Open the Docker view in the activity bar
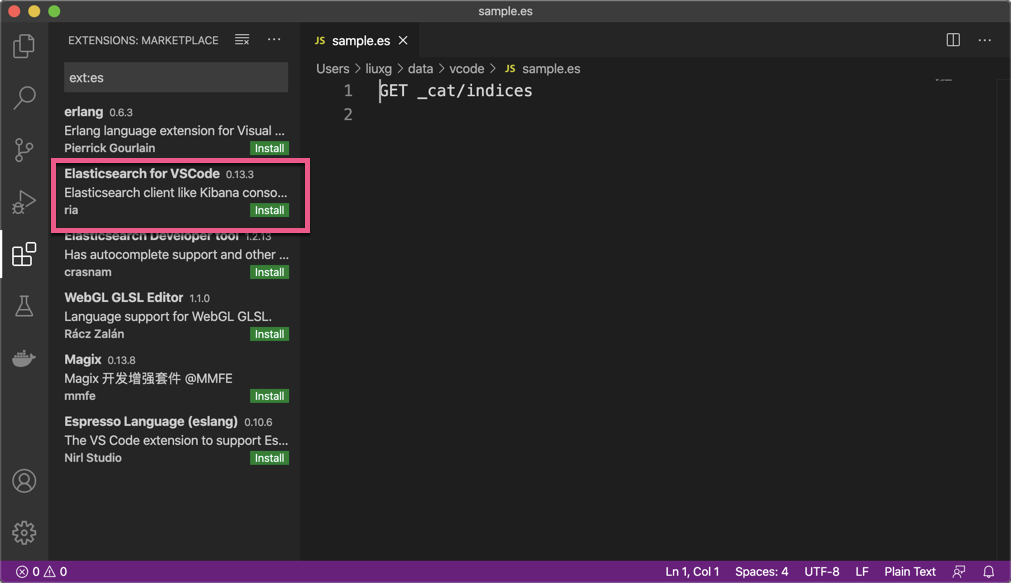Image resolution: width=1011 pixels, height=583 pixels. [x=23, y=358]
